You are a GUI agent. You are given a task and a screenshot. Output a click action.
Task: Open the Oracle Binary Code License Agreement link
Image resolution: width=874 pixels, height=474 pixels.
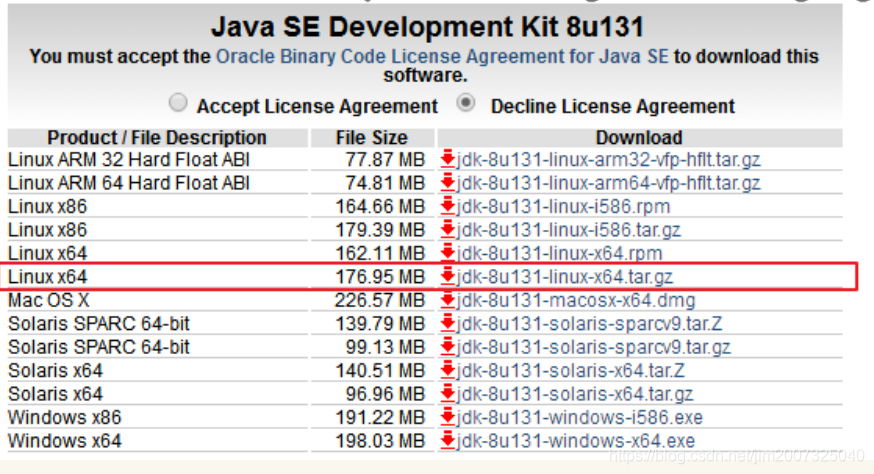pos(442,56)
